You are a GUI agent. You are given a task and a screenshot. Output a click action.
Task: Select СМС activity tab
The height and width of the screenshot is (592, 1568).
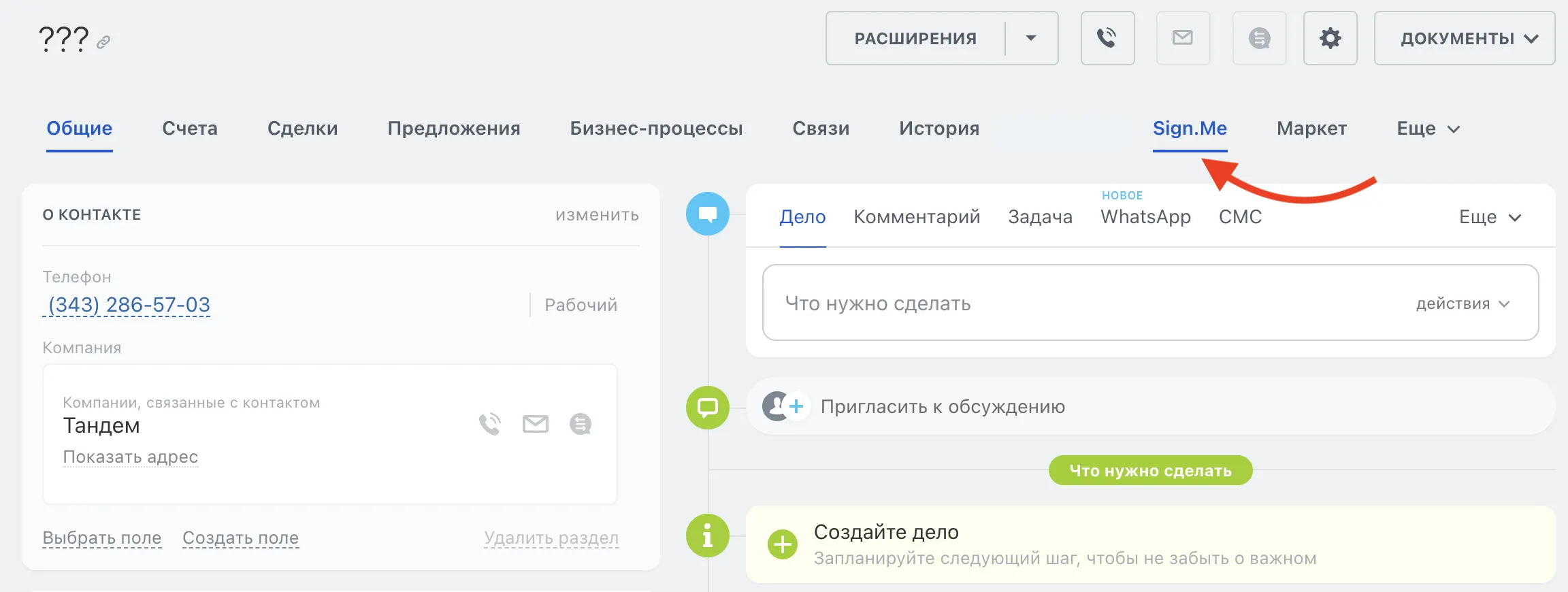(x=1240, y=217)
